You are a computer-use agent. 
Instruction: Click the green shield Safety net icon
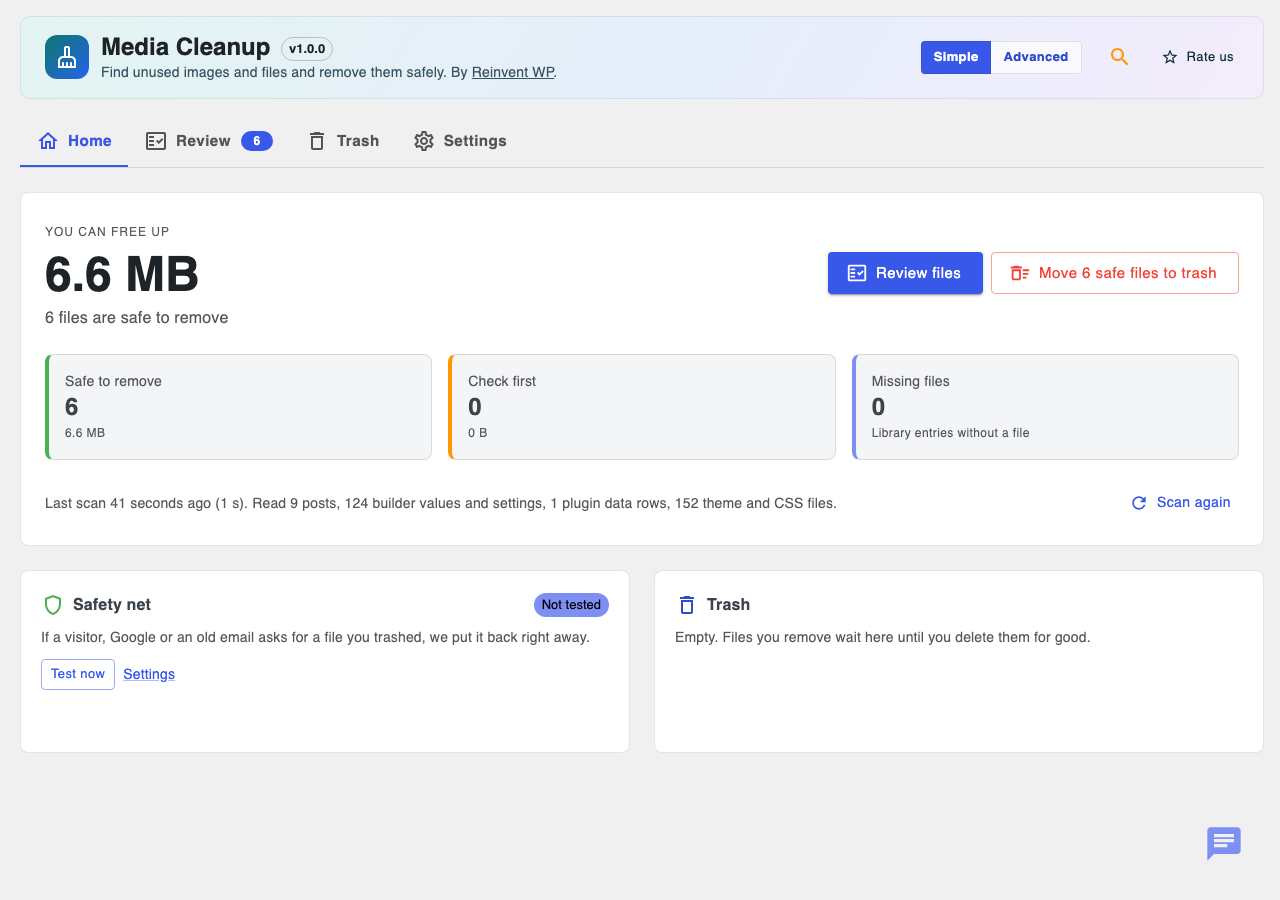point(53,605)
